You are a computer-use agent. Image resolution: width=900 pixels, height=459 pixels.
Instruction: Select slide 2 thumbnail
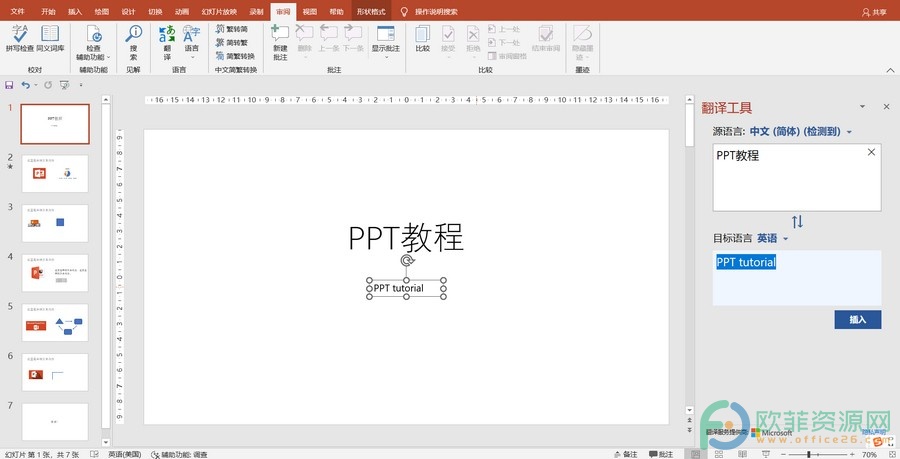tap(55, 173)
